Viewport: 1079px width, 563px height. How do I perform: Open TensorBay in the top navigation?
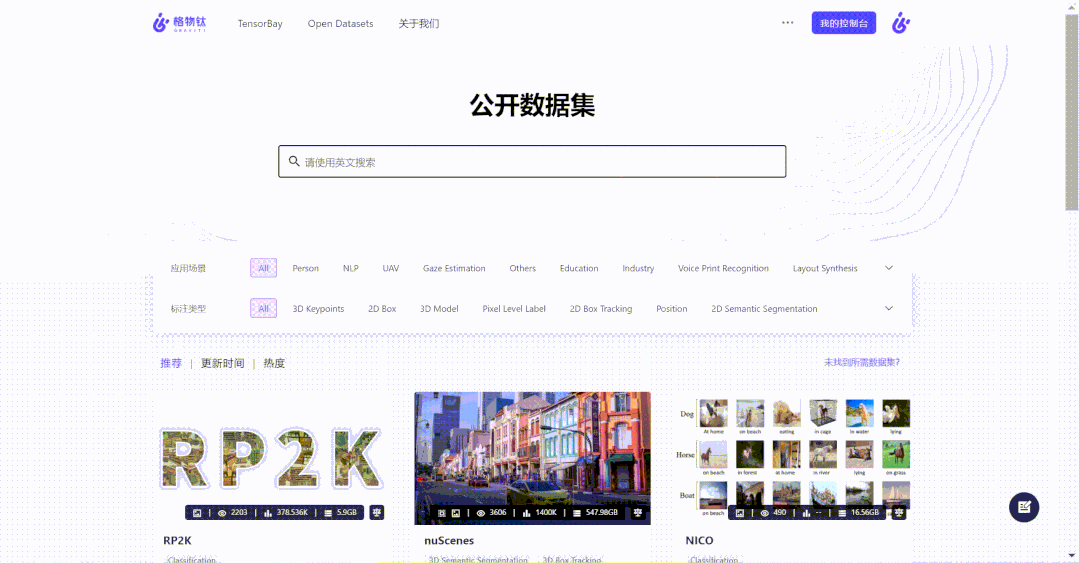(x=260, y=23)
